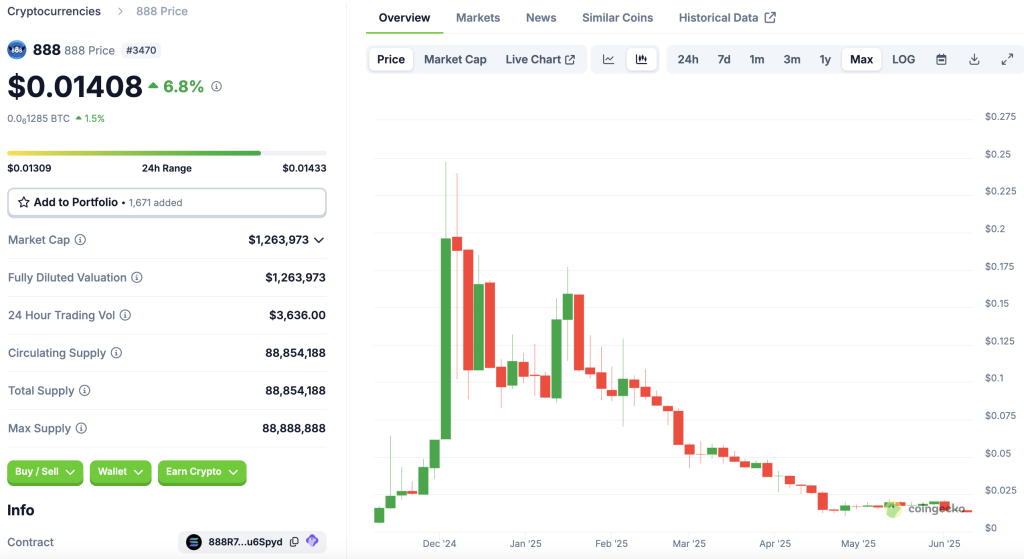The width and height of the screenshot is (1024, 559).
Task: Set chart range to 7d
Action: tap(724, 59)
